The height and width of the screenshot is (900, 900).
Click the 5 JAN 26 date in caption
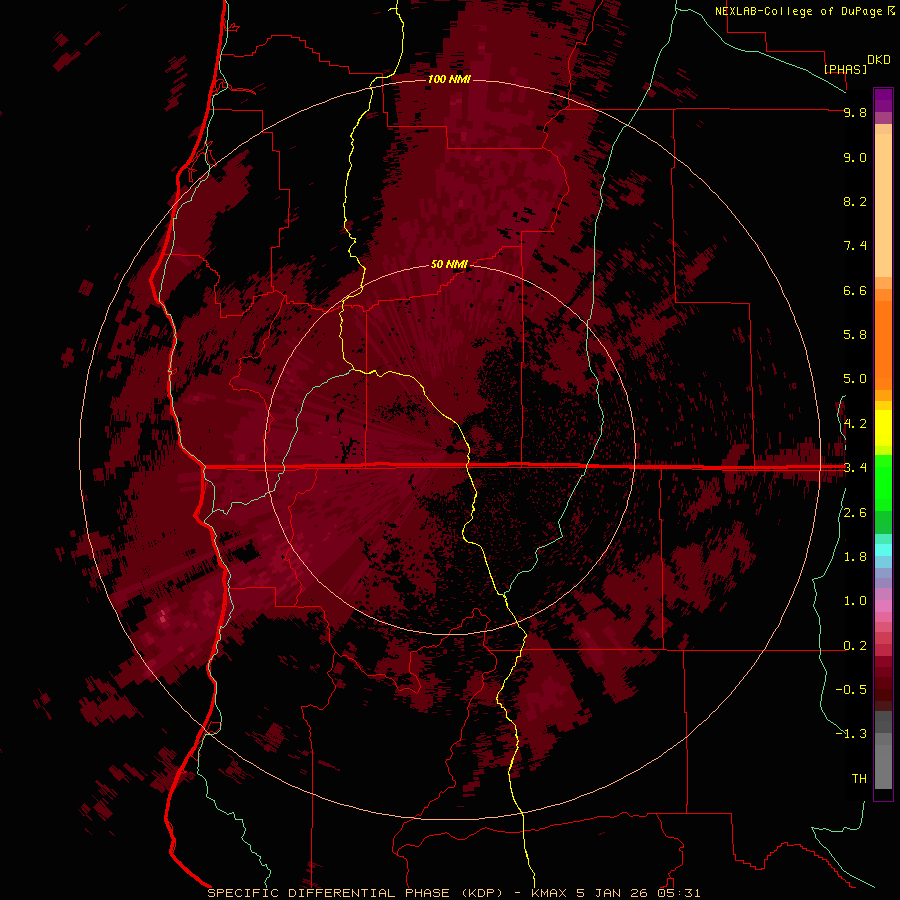(614, 893)
